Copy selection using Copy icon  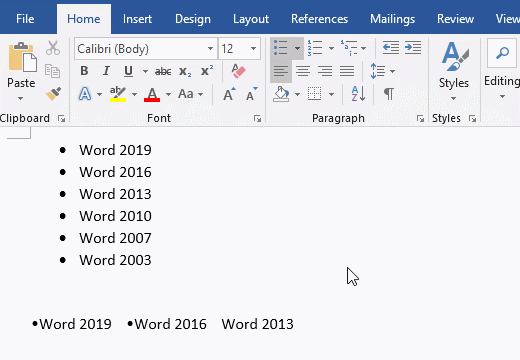53,71
